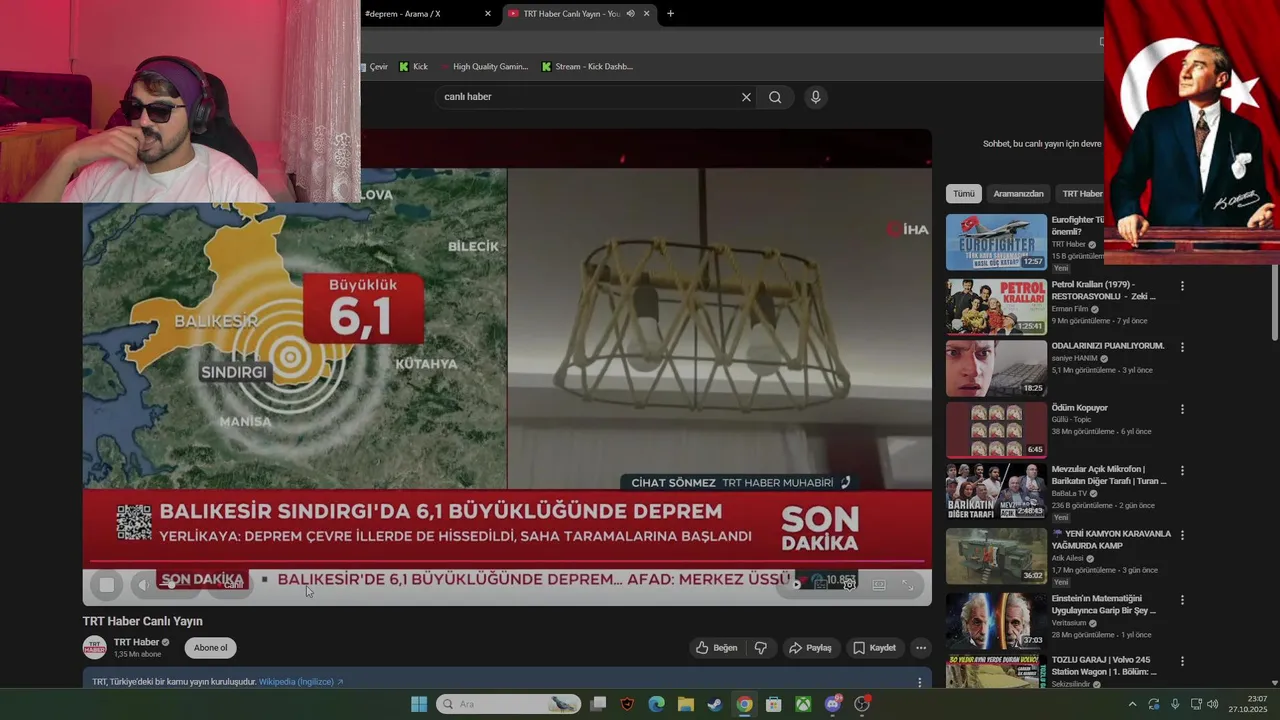Open the Stream - Kick Dashb... bookmark
The height and width of the screenshot is (720, 1280).
(587, 67)
